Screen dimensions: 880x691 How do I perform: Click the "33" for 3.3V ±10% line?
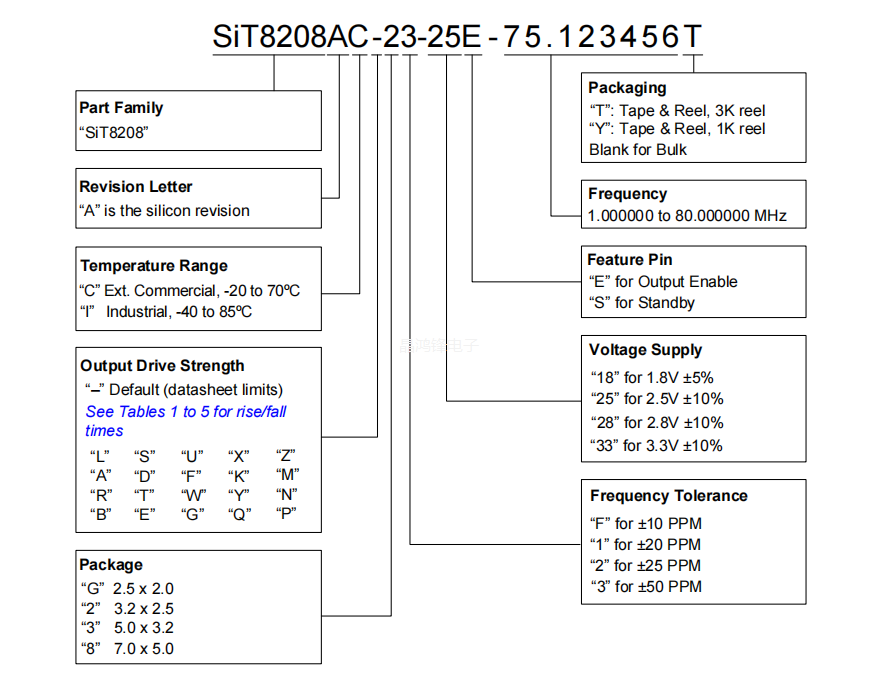click(x=656, y=446)
